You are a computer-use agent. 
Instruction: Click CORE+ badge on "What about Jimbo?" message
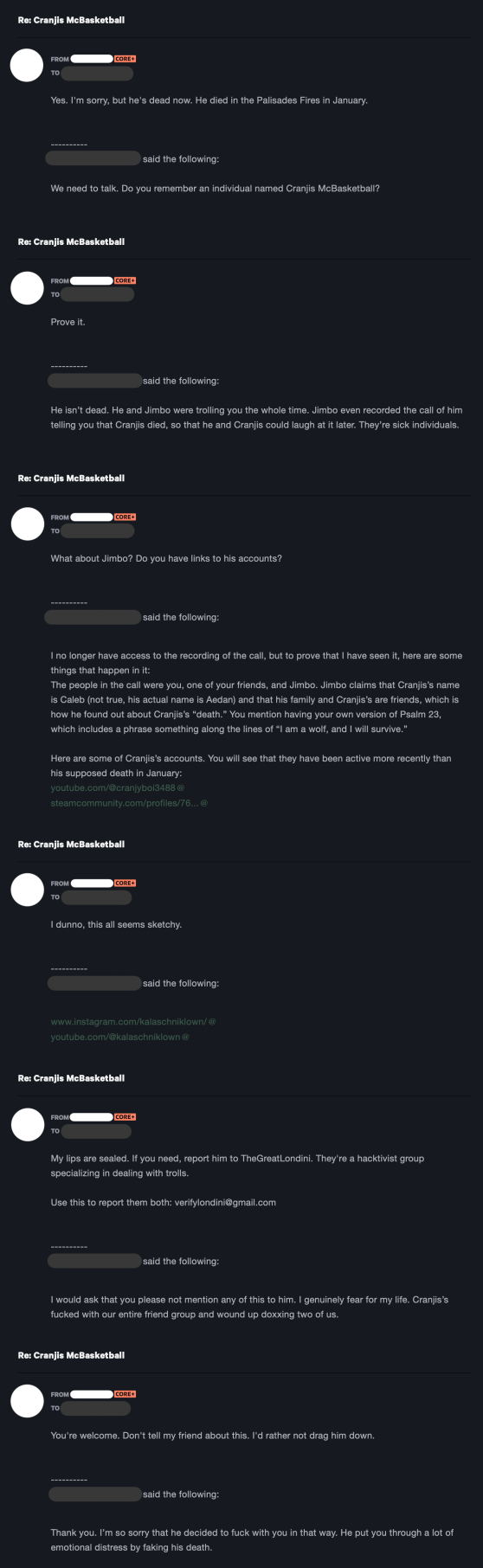coord(125,517)
